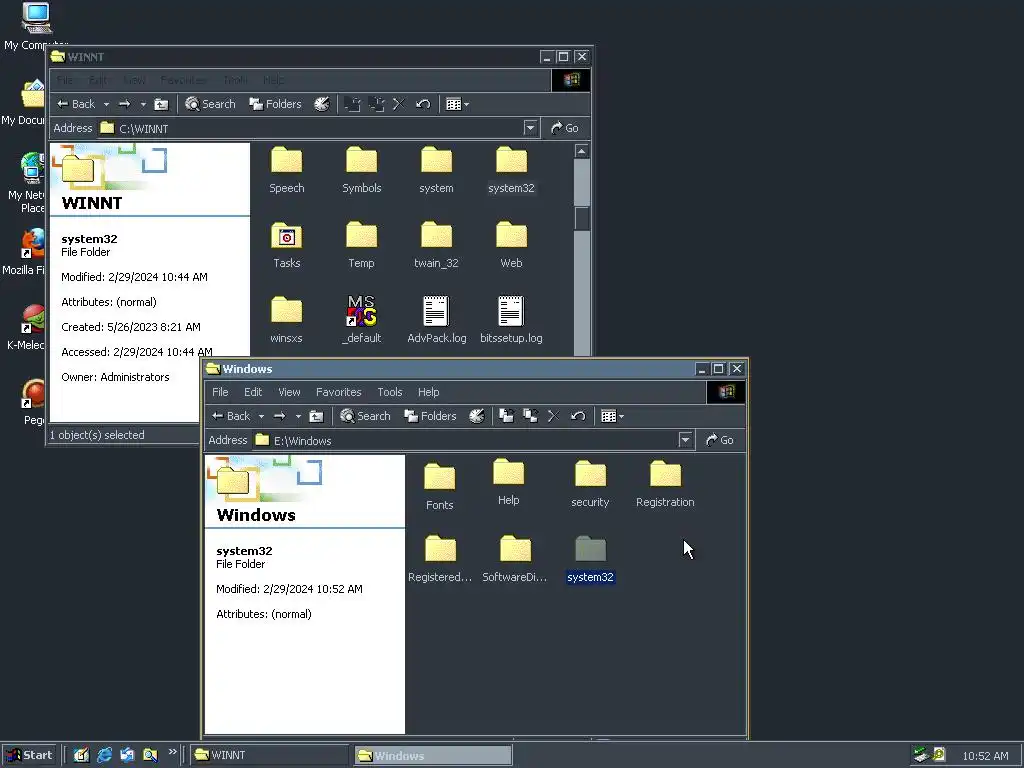The height and width of the screenshot is (768, 1024).
Task: Select the Tasks folder in WINNT window
Action: point(287,245)
